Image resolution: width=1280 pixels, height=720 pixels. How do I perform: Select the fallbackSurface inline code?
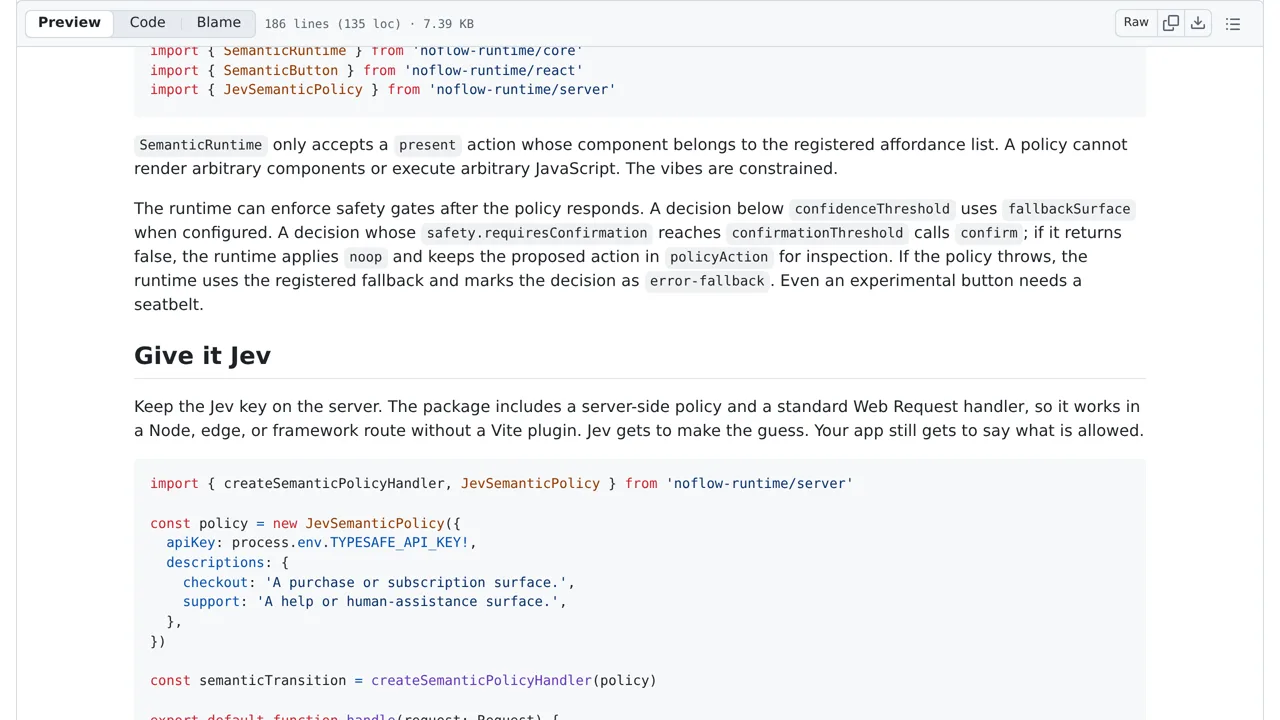pos(1069,209)
